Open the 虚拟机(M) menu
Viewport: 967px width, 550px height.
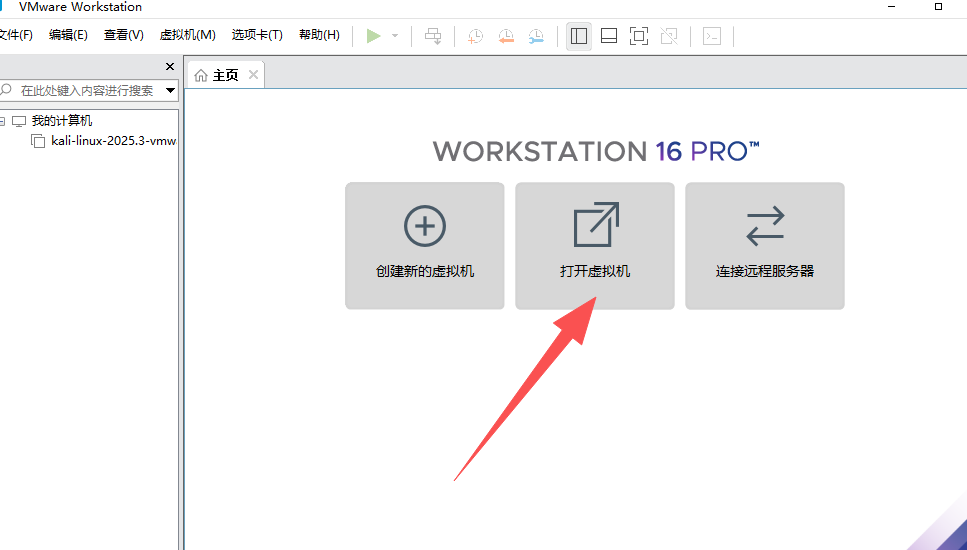point(187,35)
